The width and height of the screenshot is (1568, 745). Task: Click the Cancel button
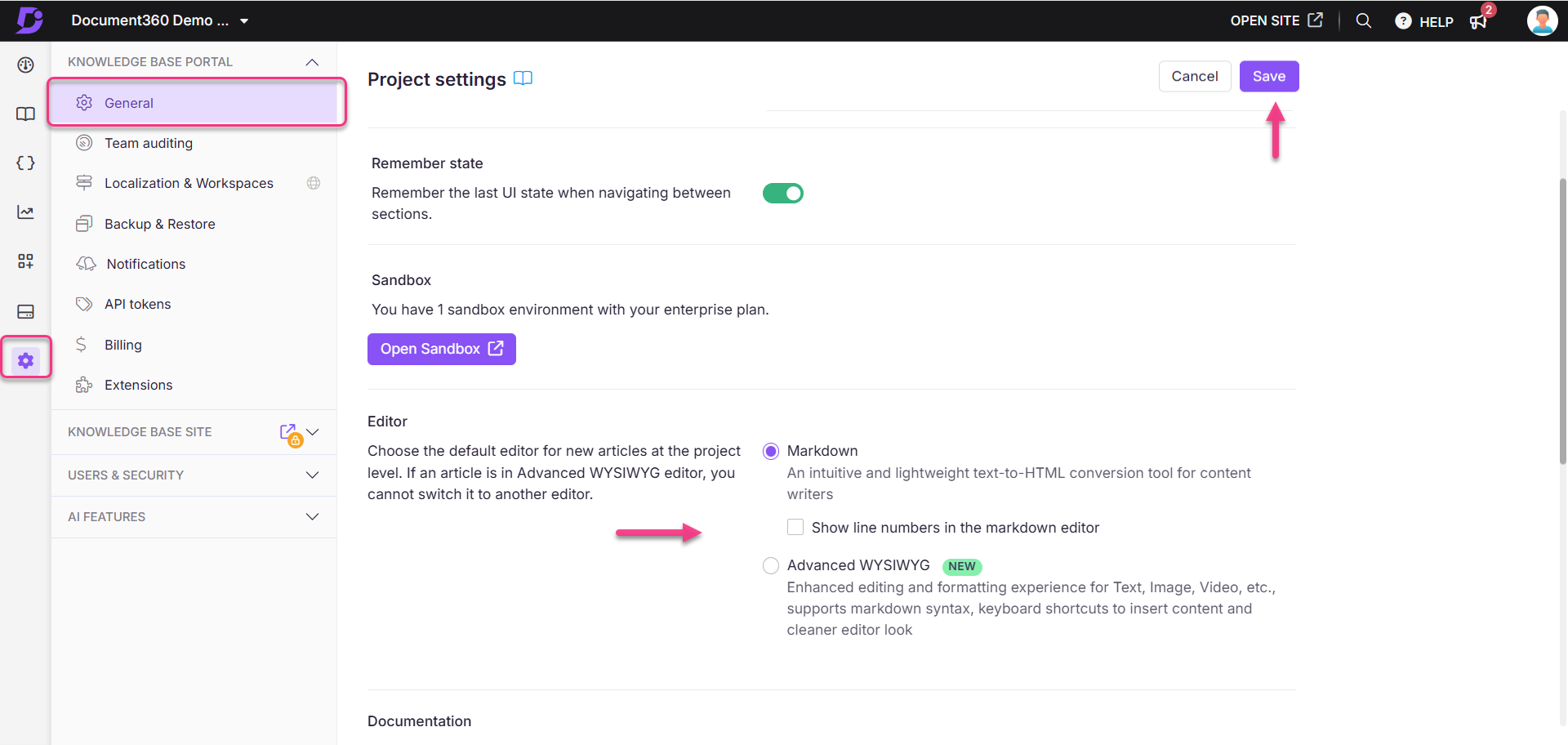pos(1194,76)
